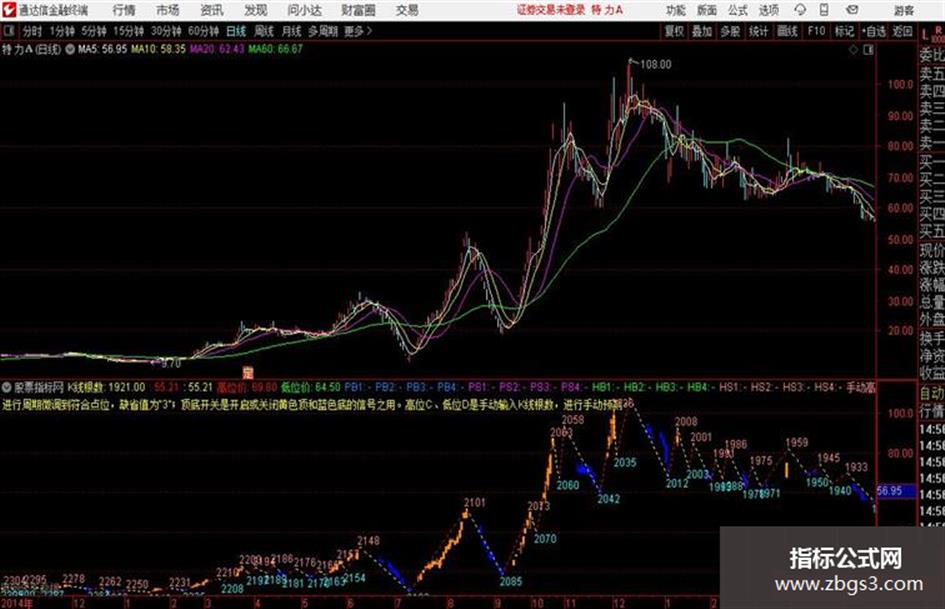Viewport: 945px width, 609px height.
Task: Click the 多股 toolbar button
Action: point(730,31)
